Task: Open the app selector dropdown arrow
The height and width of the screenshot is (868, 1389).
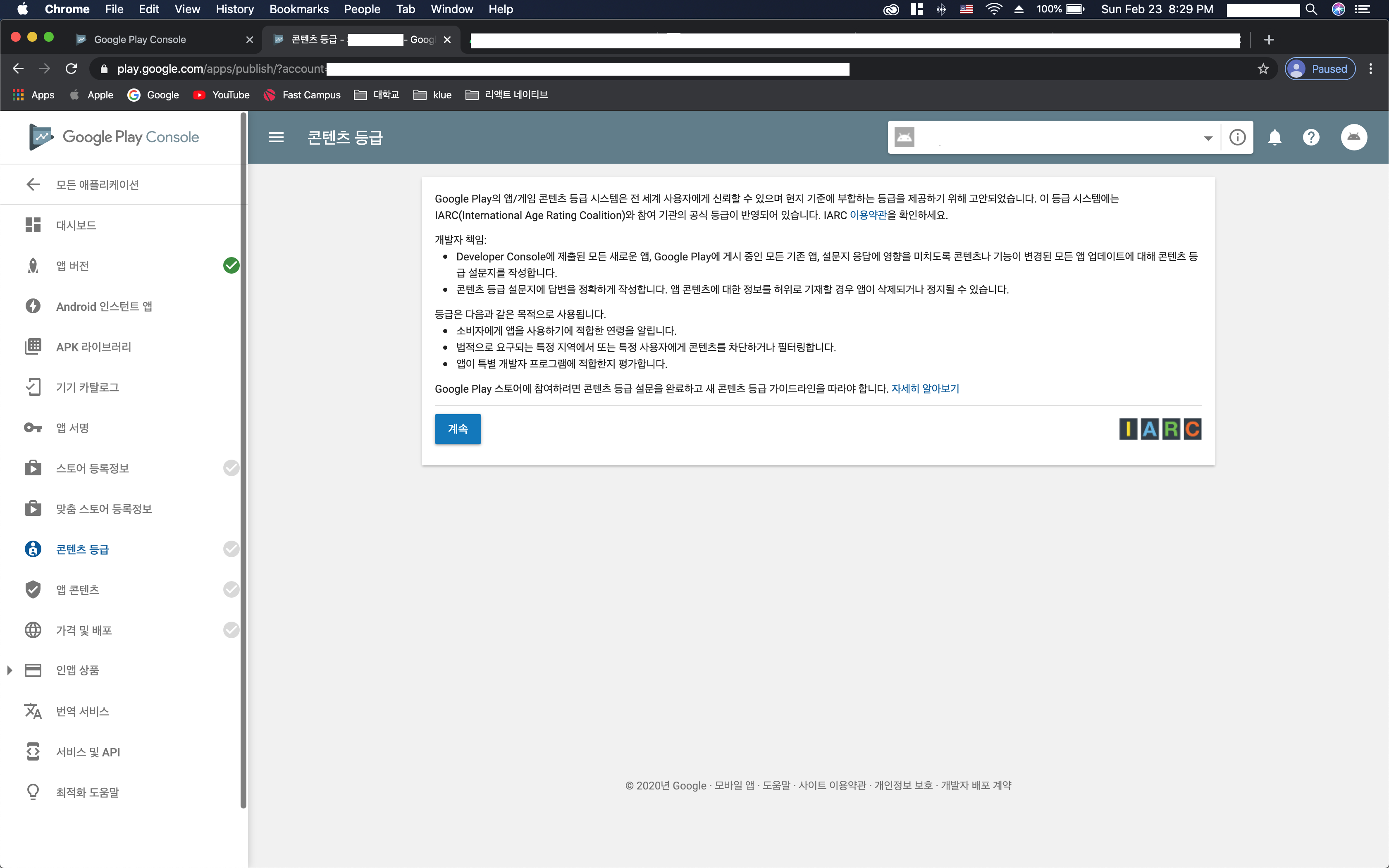Action: [1208, 138]
